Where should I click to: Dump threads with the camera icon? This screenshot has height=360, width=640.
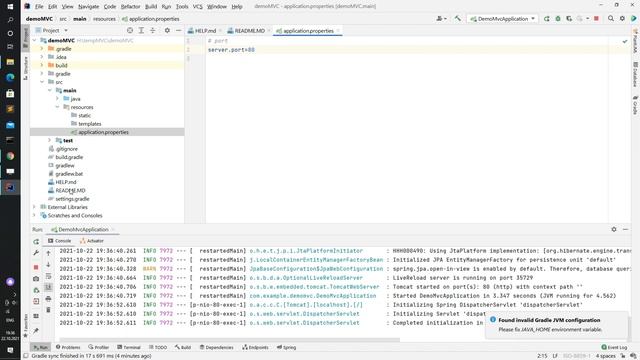[x=36, y=279]
